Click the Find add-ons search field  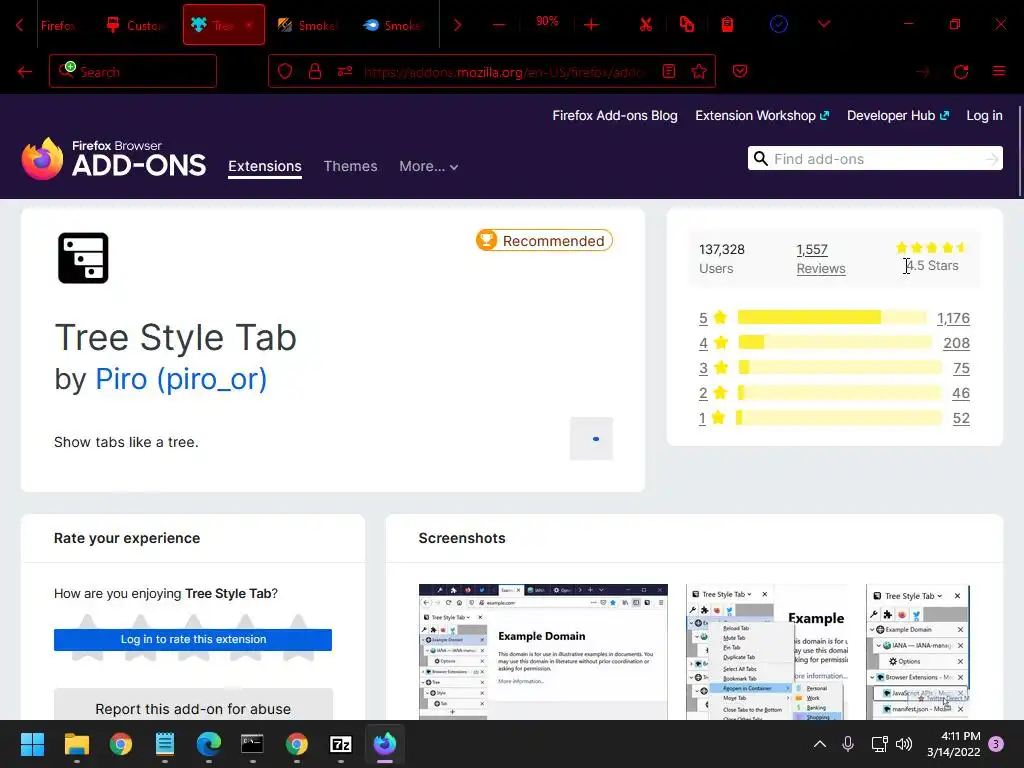875,159
